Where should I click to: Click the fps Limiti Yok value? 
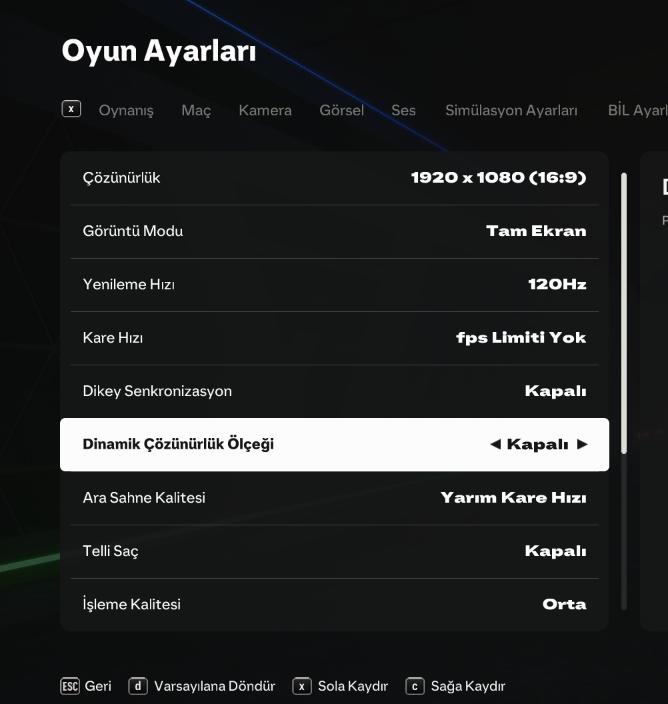point(521,338)
